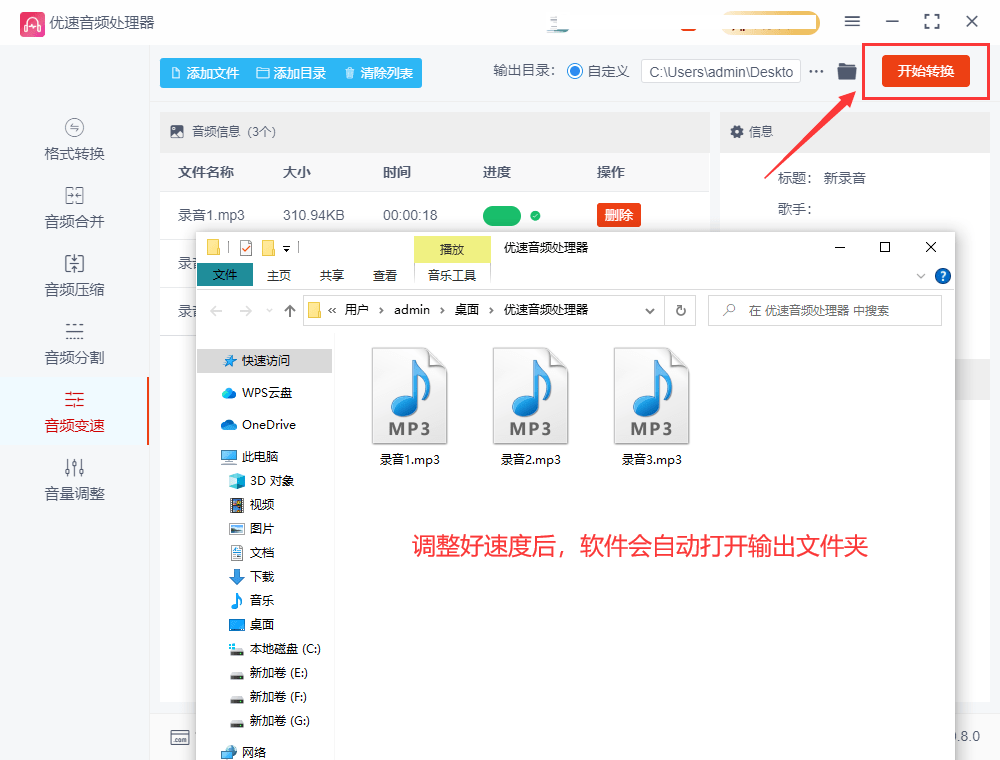Image resolution: width=1000 pixels, height=760 pixels.
Task: Select 快速访问 in navigation pane
Action: [x=265, y=361]
